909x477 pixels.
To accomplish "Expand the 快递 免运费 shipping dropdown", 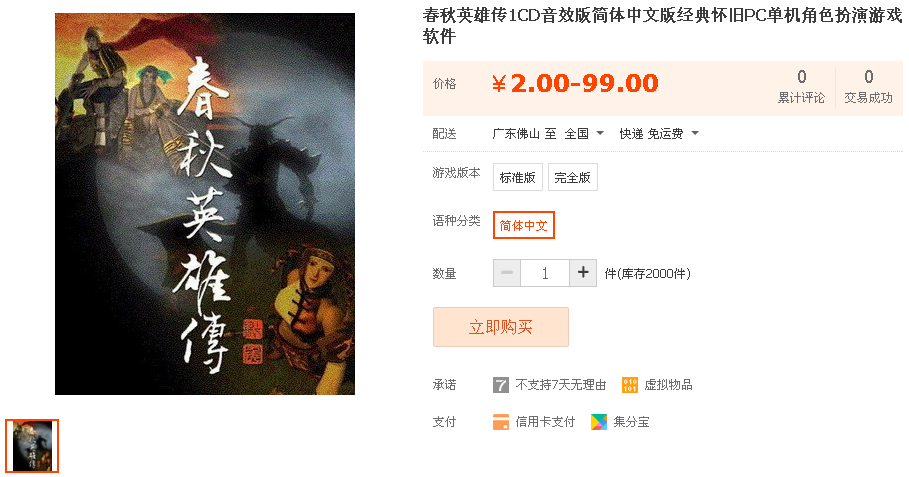I will pos(659,134).
